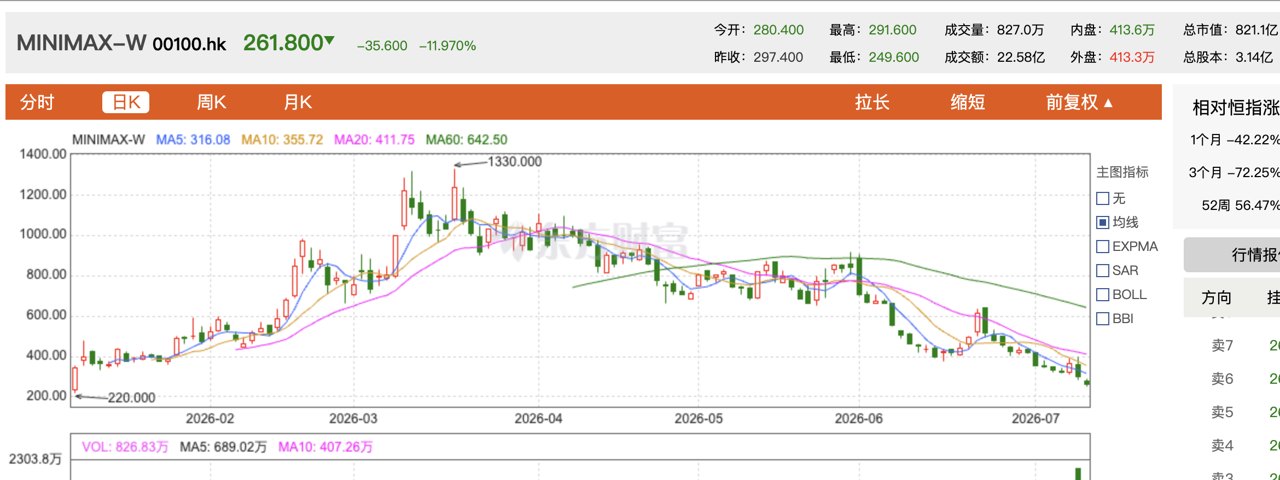Click the 方向 column header
The image size is (1280, 480).
[1216, 298]
